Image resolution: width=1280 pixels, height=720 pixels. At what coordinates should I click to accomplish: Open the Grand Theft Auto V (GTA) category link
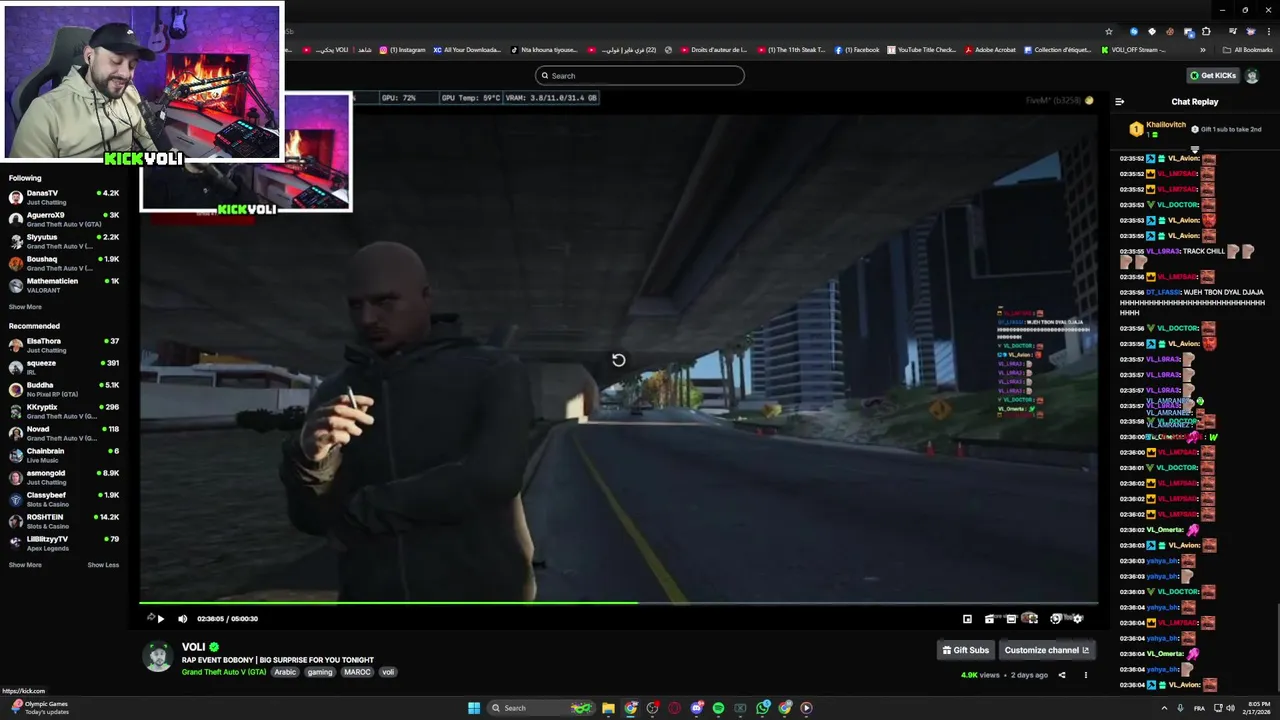coord(224,672)
